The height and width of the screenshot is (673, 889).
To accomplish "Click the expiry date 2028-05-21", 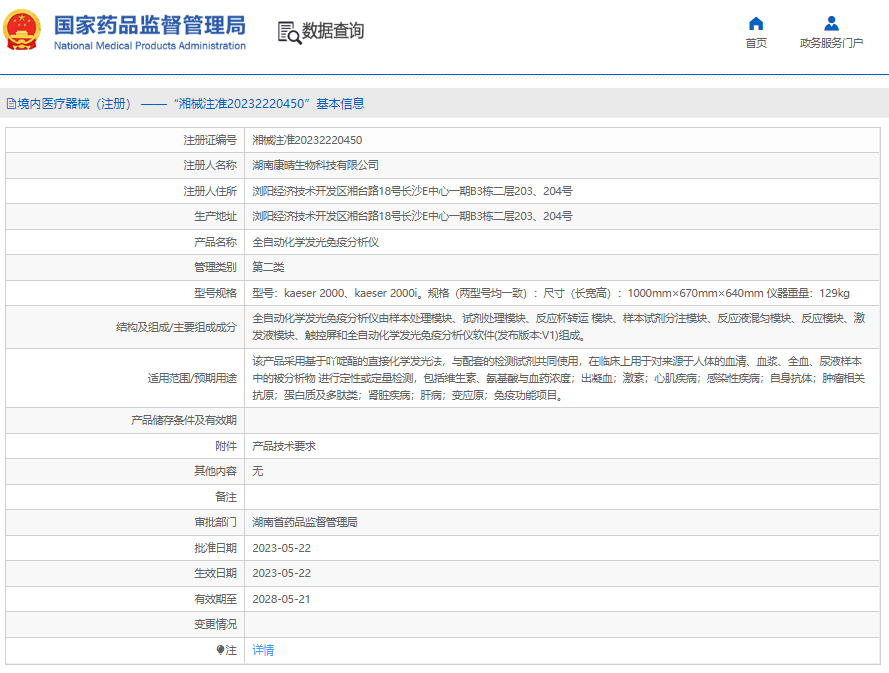I will click(x=281, y=599).
